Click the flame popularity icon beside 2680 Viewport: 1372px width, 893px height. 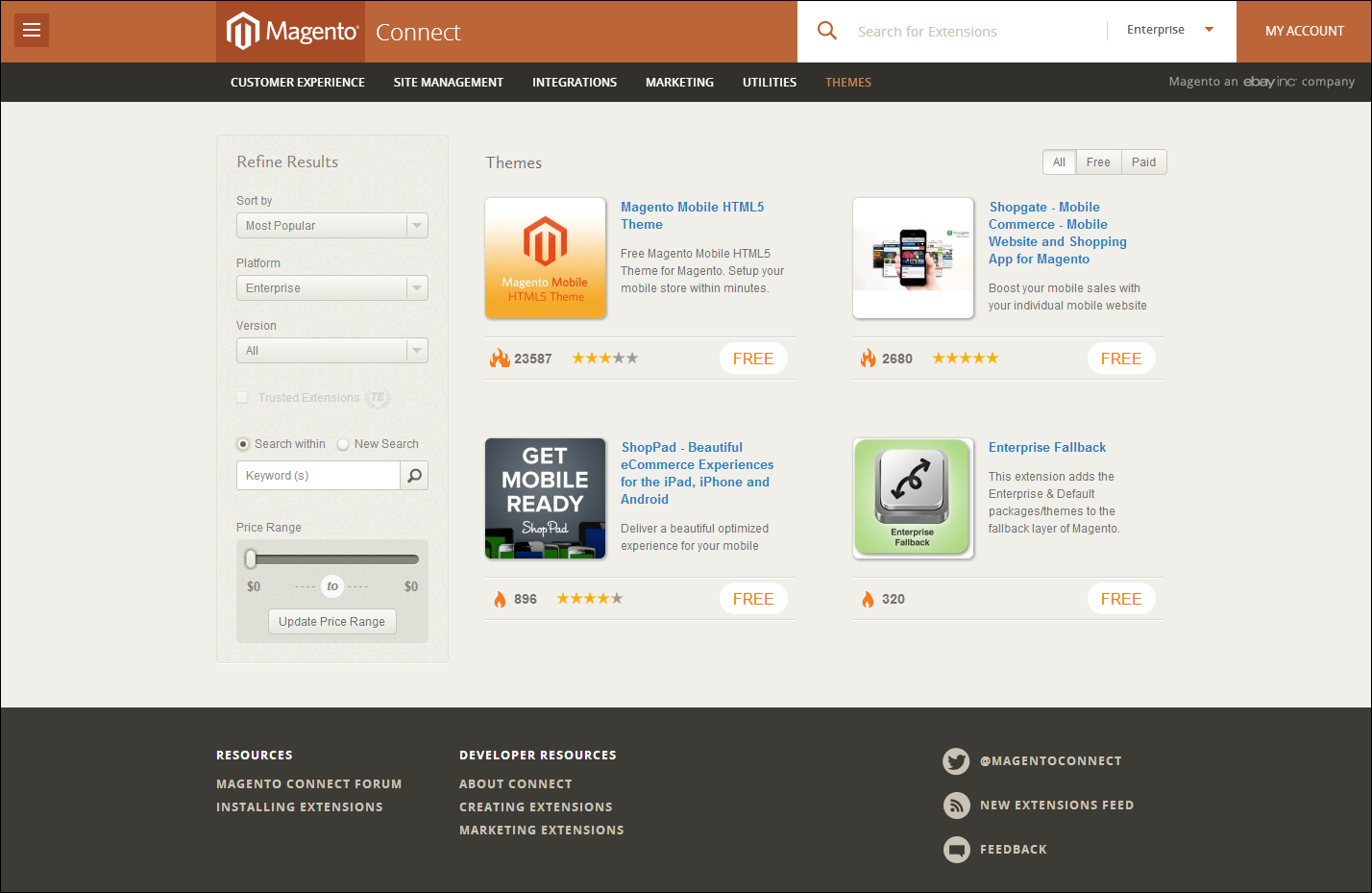coord(868,359)
